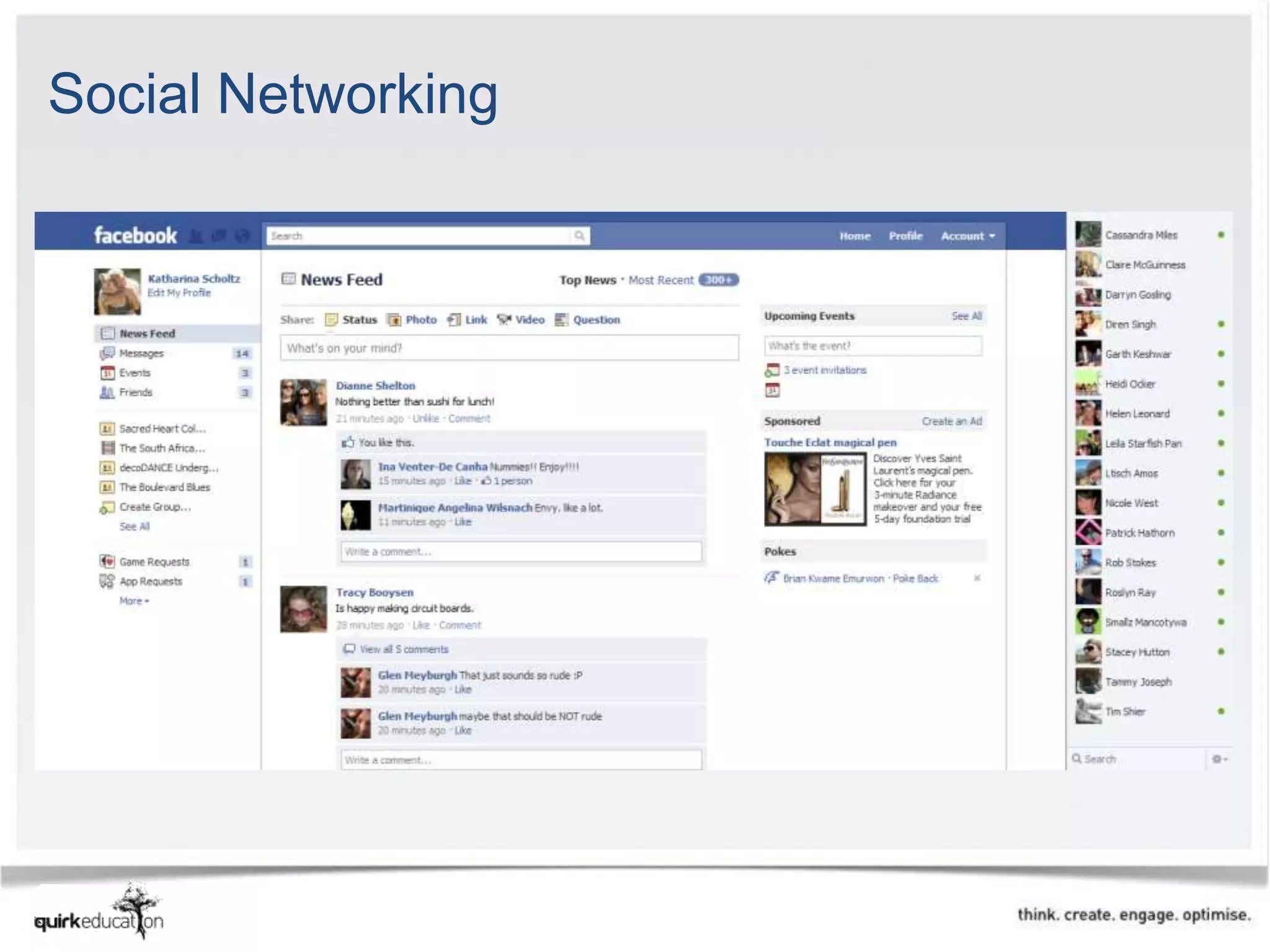Click the Messages icon in left sidebar
Viewport: 1270px width, 952px height.
click(107, 353)
